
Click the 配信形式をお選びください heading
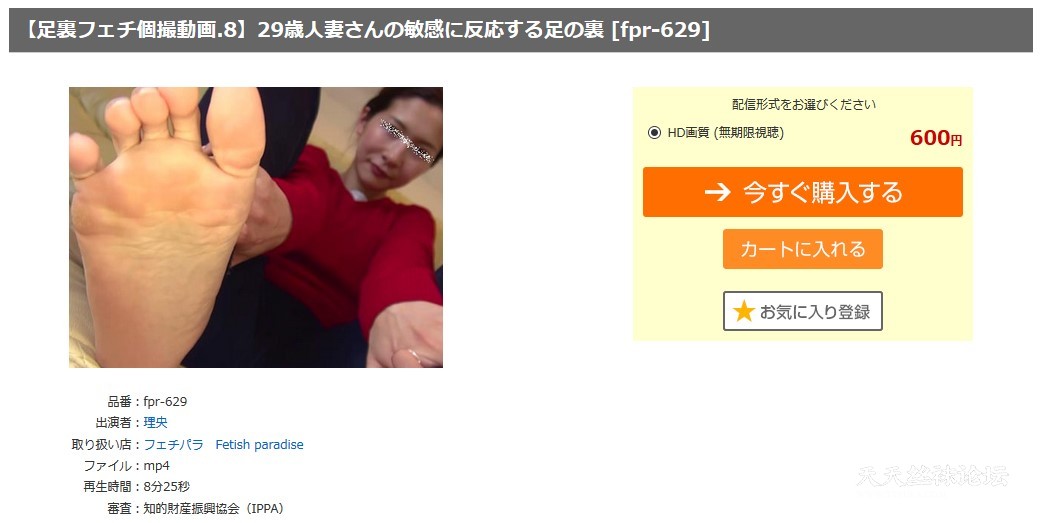coord(803,104)
